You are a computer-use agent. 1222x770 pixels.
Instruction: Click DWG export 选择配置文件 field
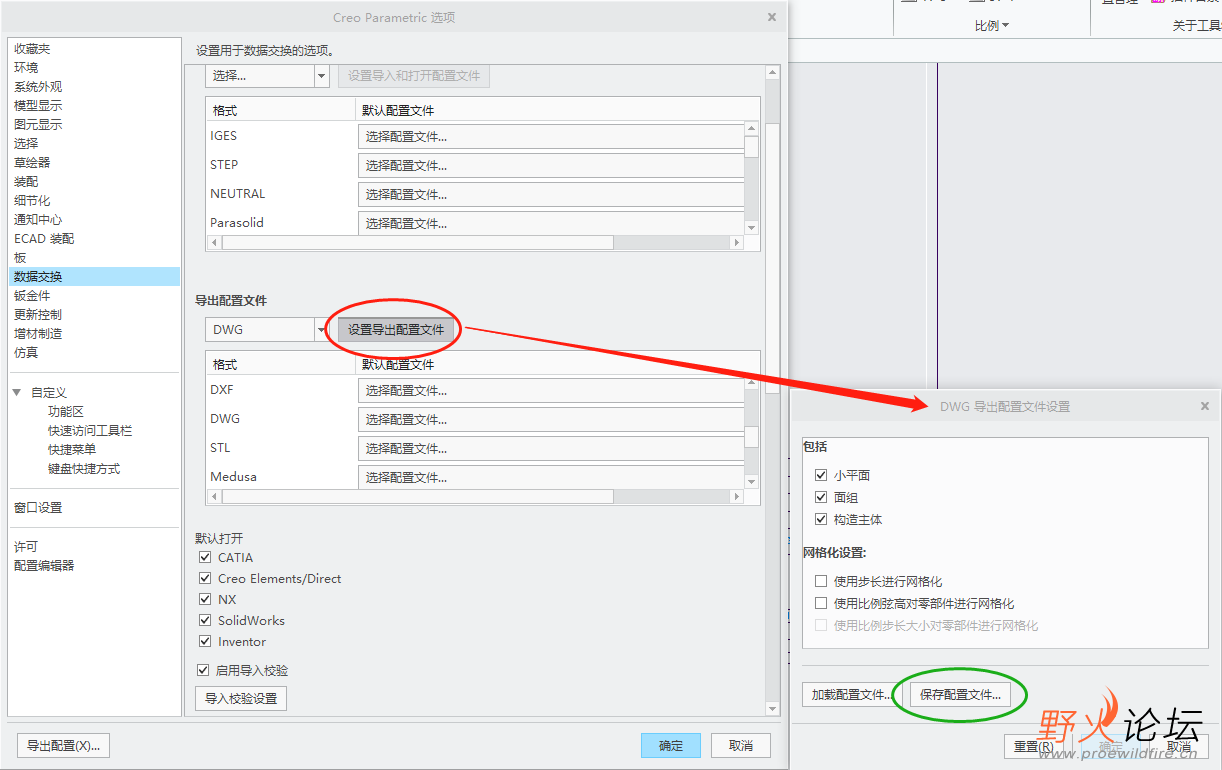551,420
